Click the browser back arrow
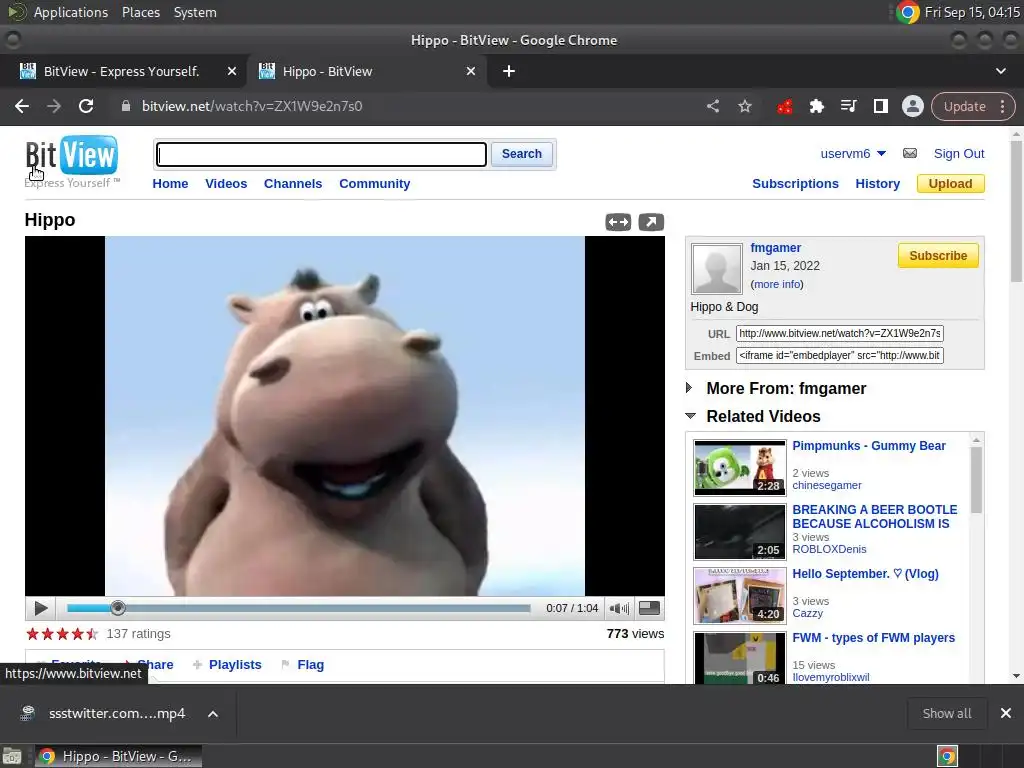The image size is (1024, 768). coord(22,106)
